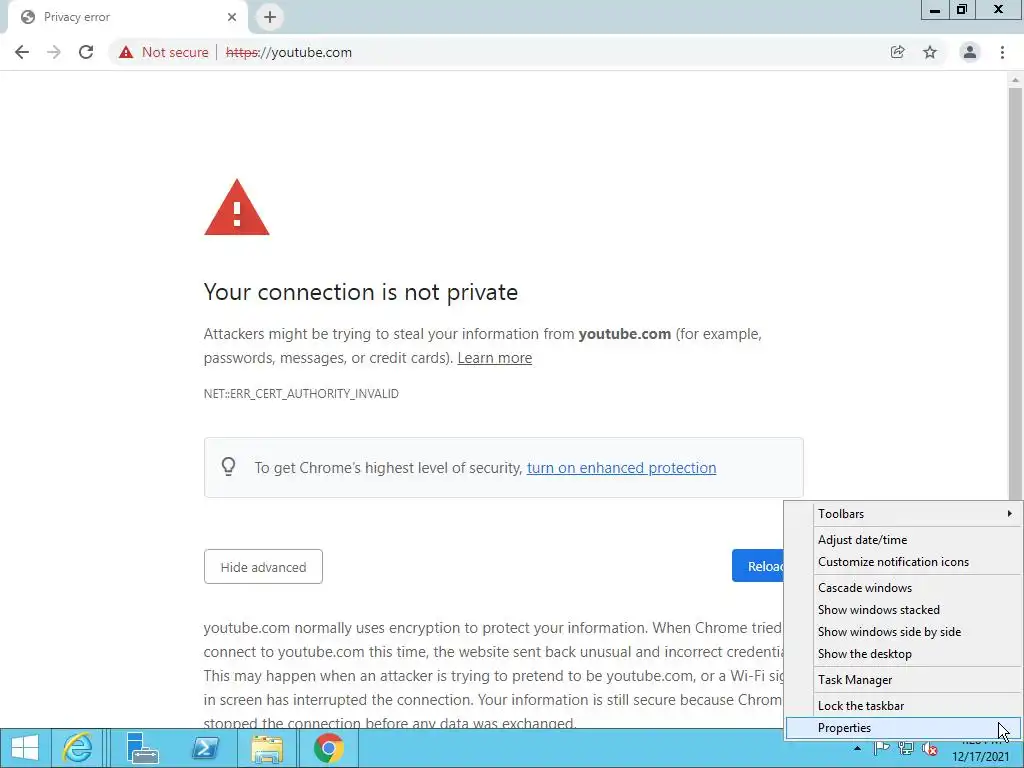The image size is (1024, 768).
Task: Open taskbar Properties menu item
Action: (904, 728)
